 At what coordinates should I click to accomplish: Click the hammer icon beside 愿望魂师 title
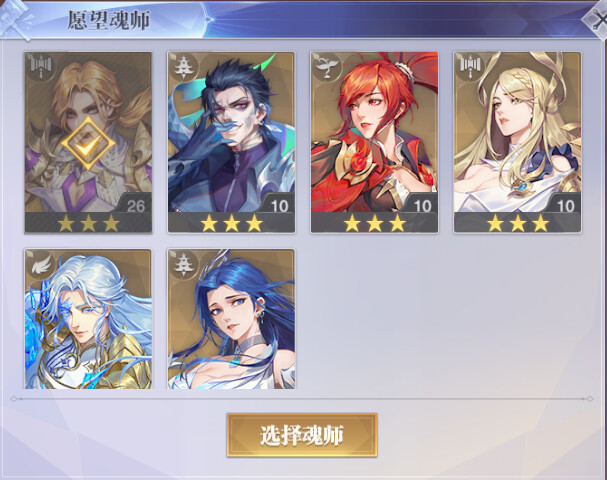[15, 19]
